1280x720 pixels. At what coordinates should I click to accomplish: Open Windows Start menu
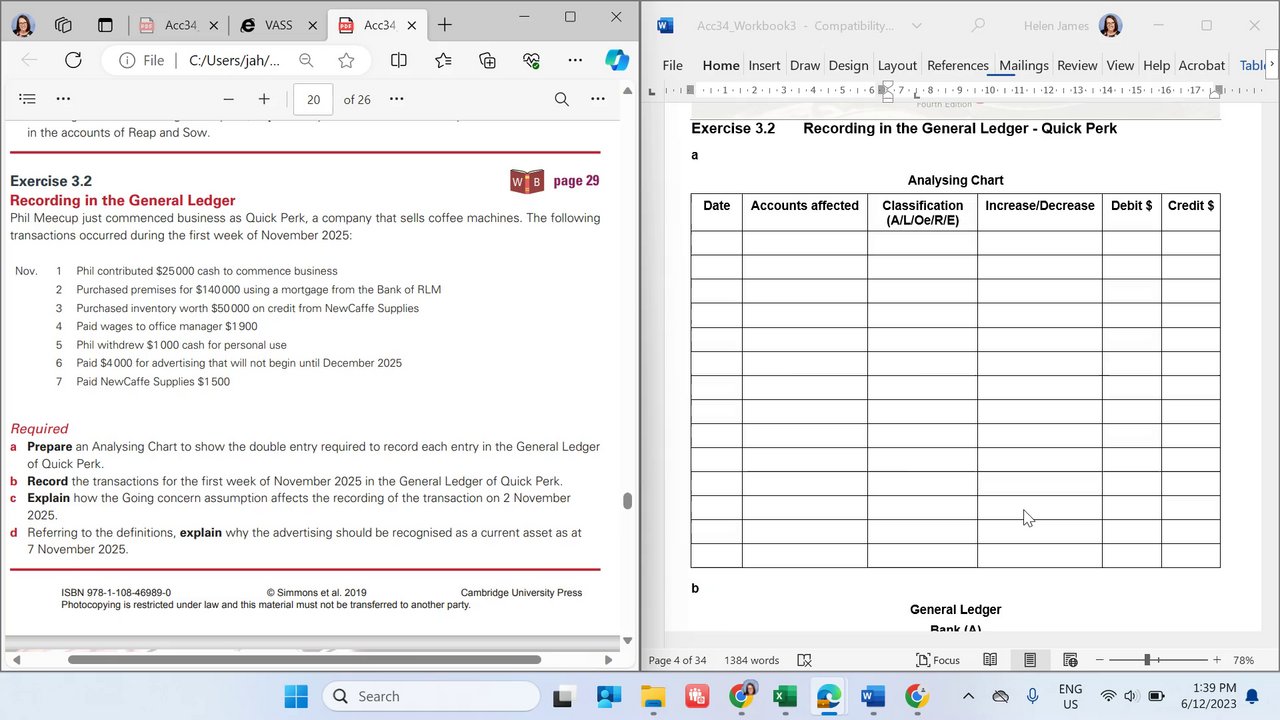click(296, 696)
